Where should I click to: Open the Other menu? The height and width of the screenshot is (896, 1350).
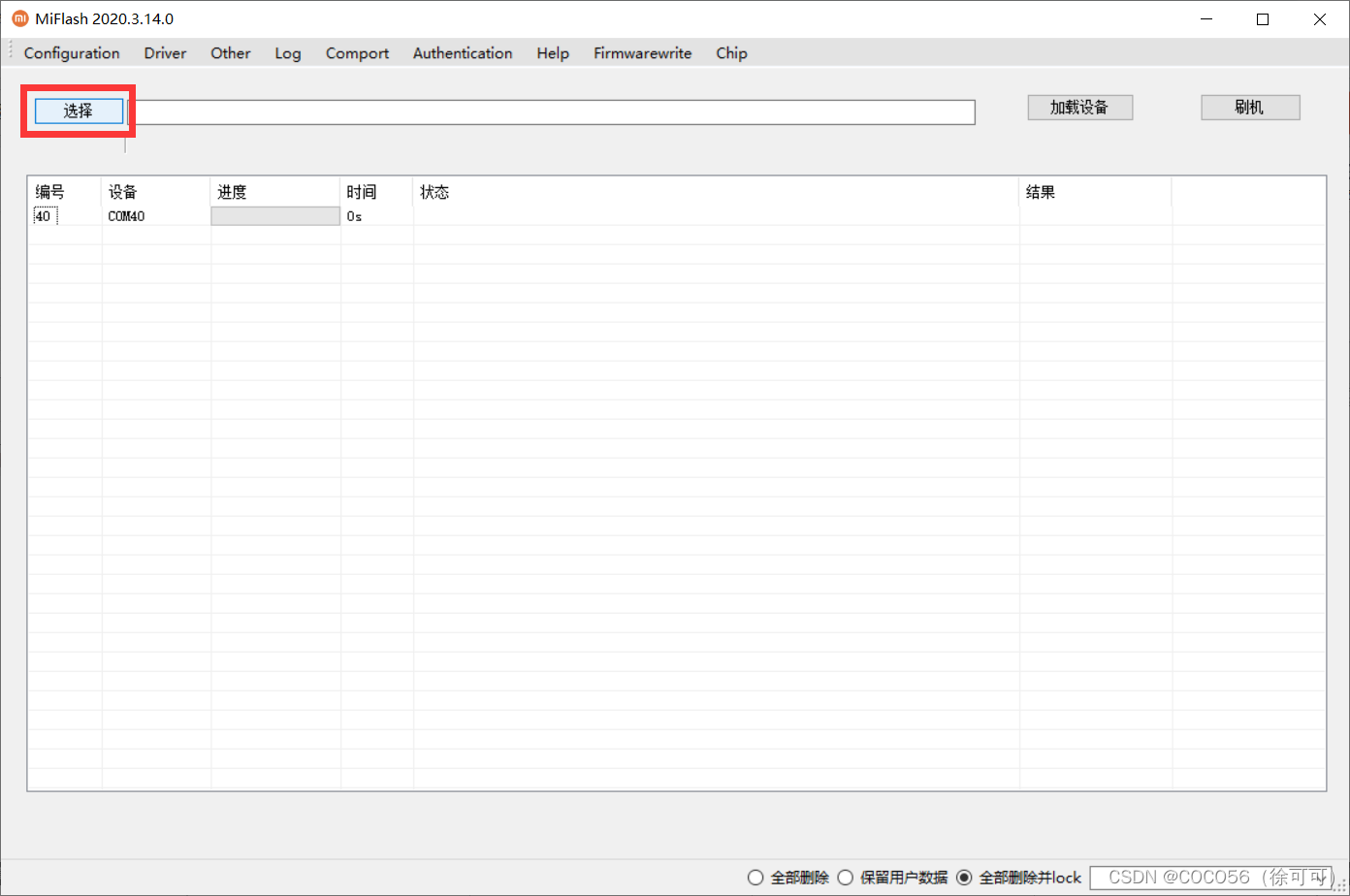click(x=231, y=53)
